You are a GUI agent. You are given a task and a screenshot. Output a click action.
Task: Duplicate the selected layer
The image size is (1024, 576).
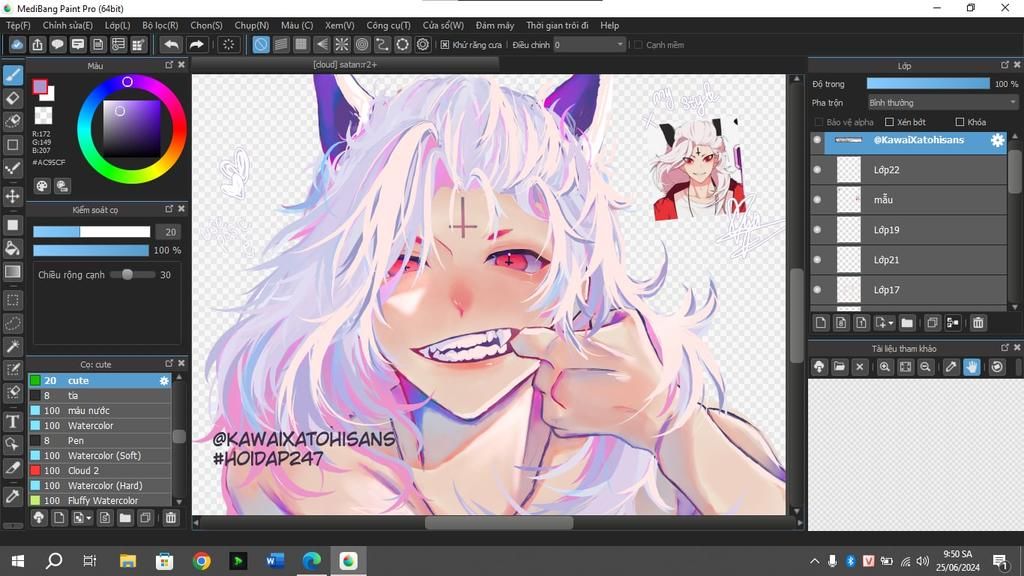click(933, 323)
